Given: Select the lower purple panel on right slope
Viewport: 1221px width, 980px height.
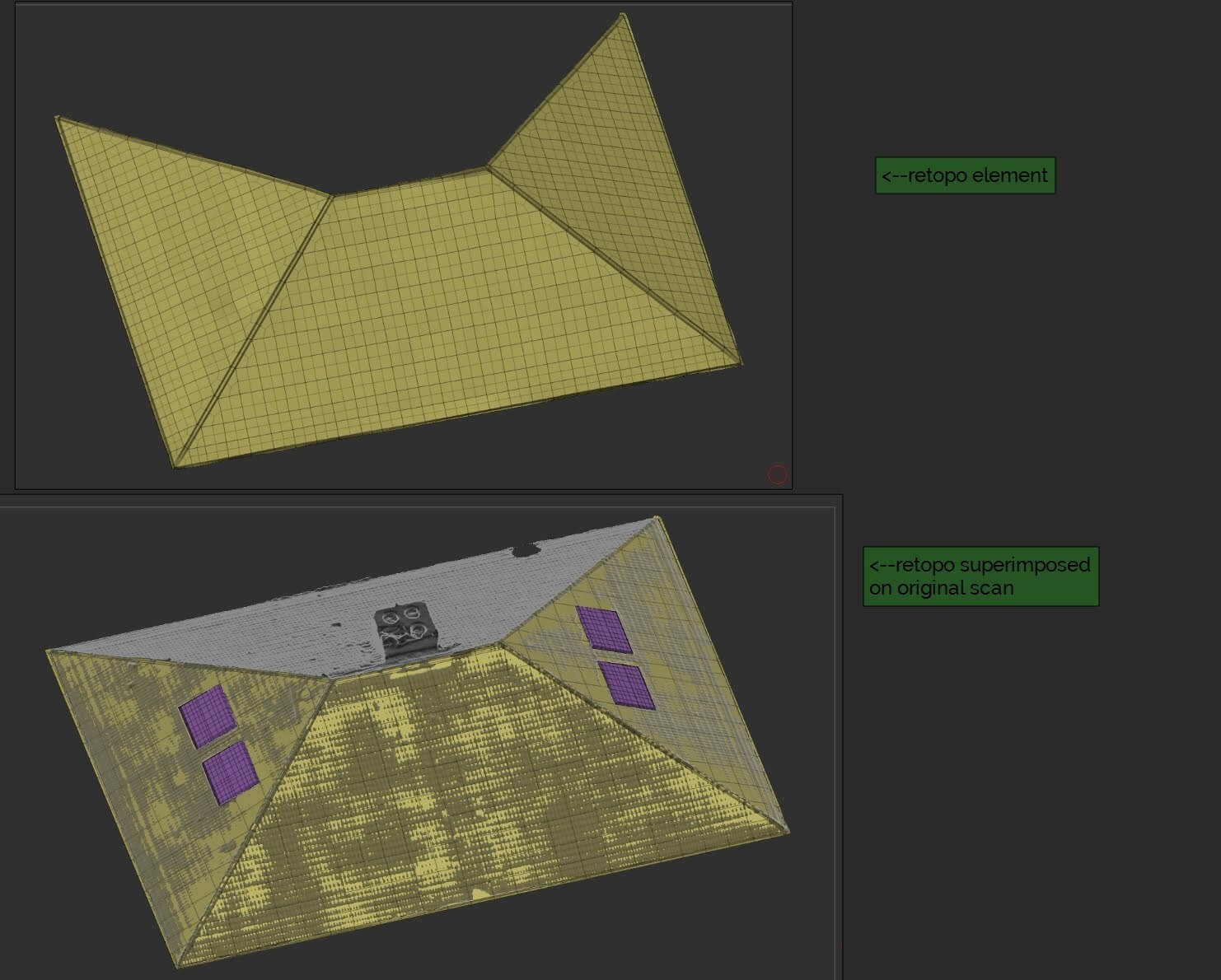Looking at the screenshot, I should tap(628, 685).
